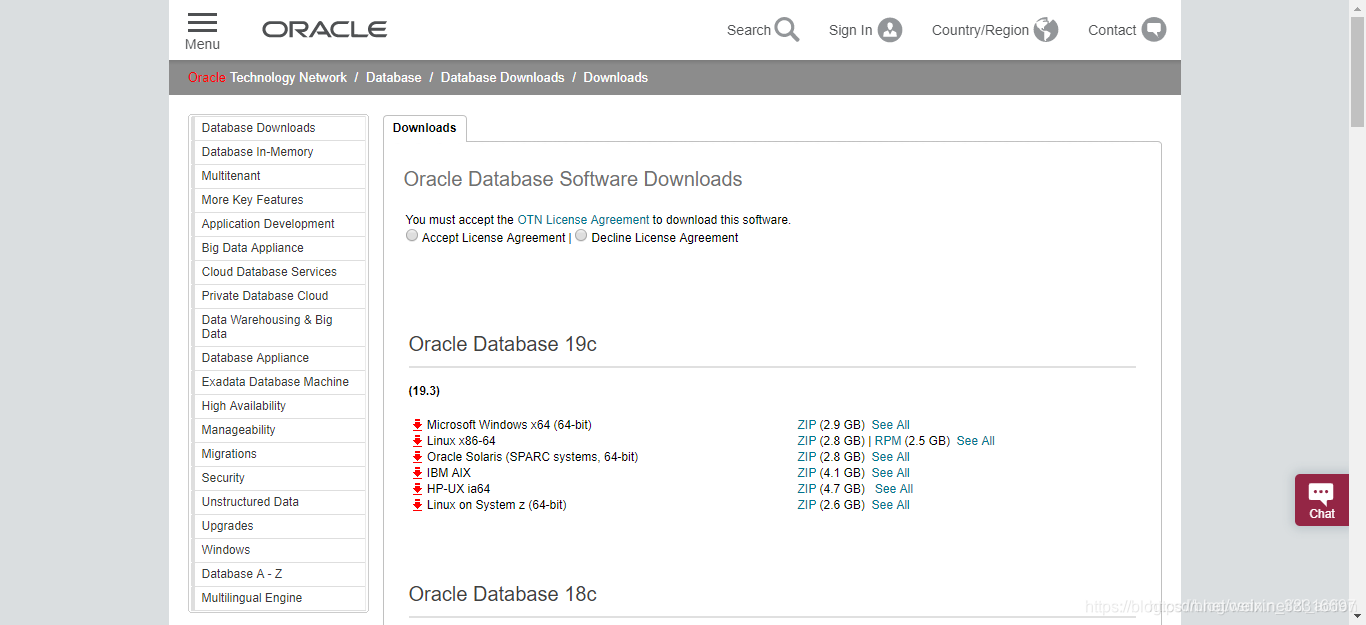Click See All for HP-UX ia64
Viewport: 1366px width, 625px height.
click(894, 489)
